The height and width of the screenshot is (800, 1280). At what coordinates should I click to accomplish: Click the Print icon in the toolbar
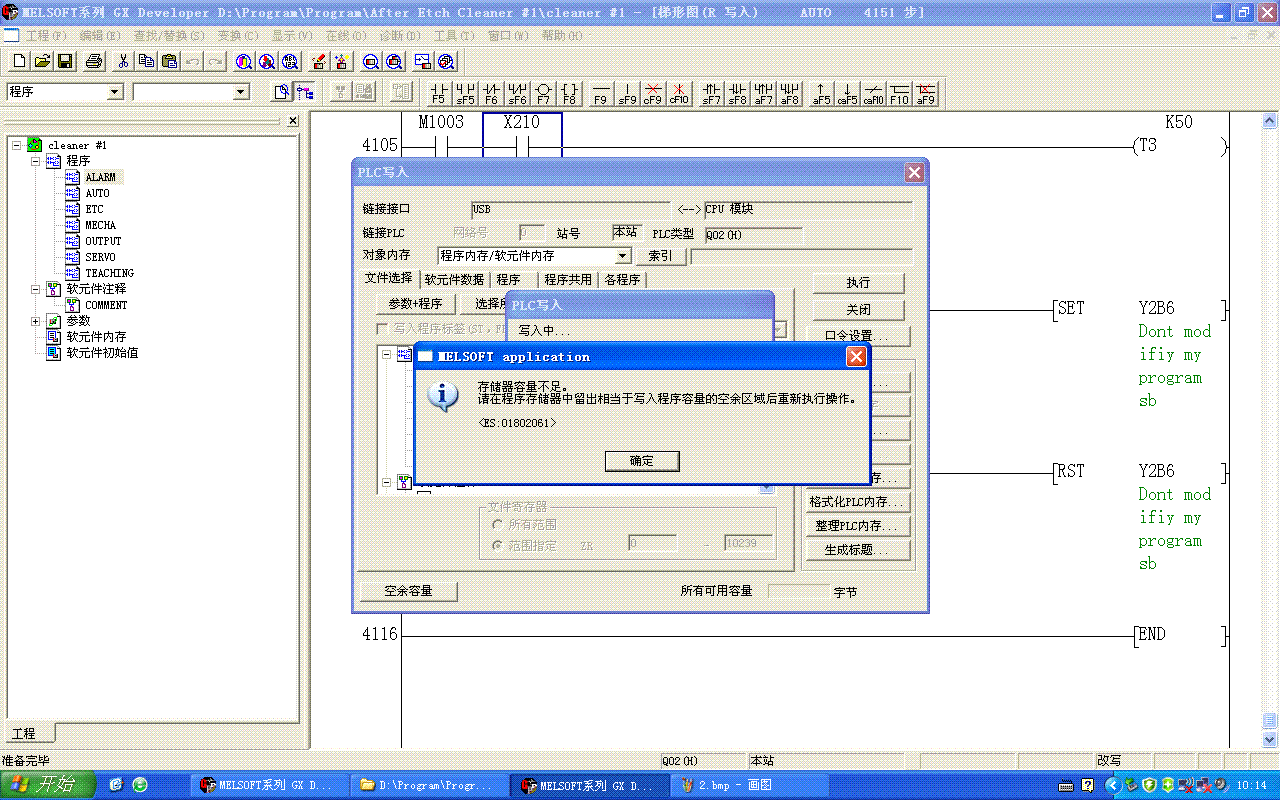(94, 61)
